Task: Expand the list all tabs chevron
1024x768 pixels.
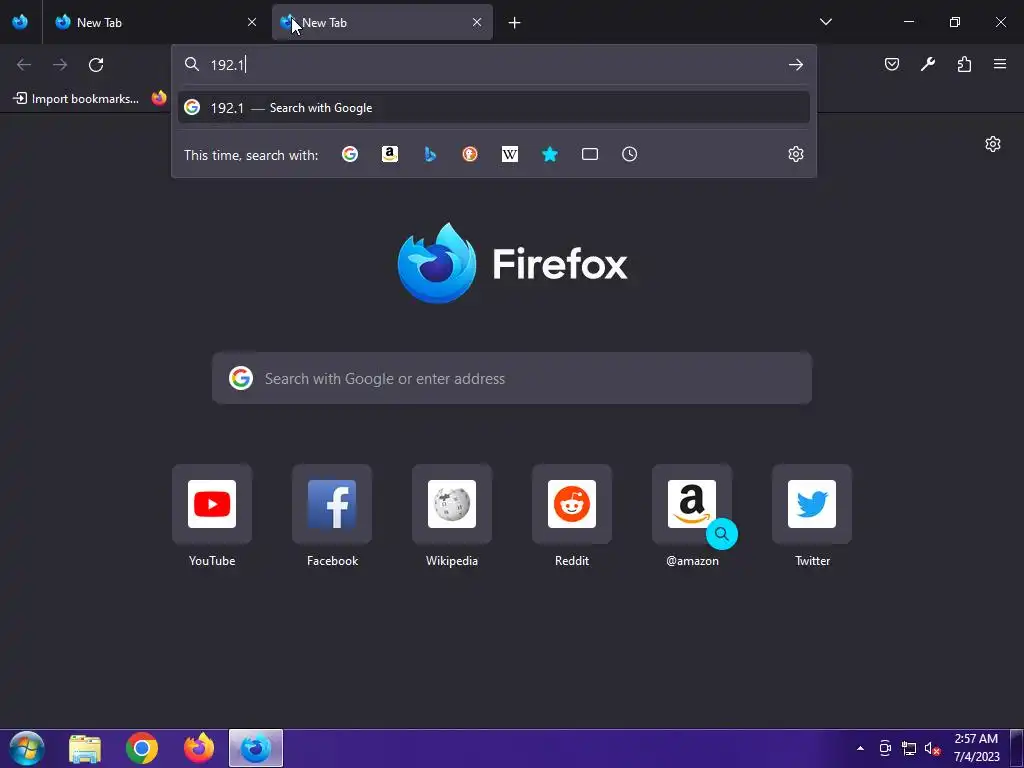Action: pos(825,22)
